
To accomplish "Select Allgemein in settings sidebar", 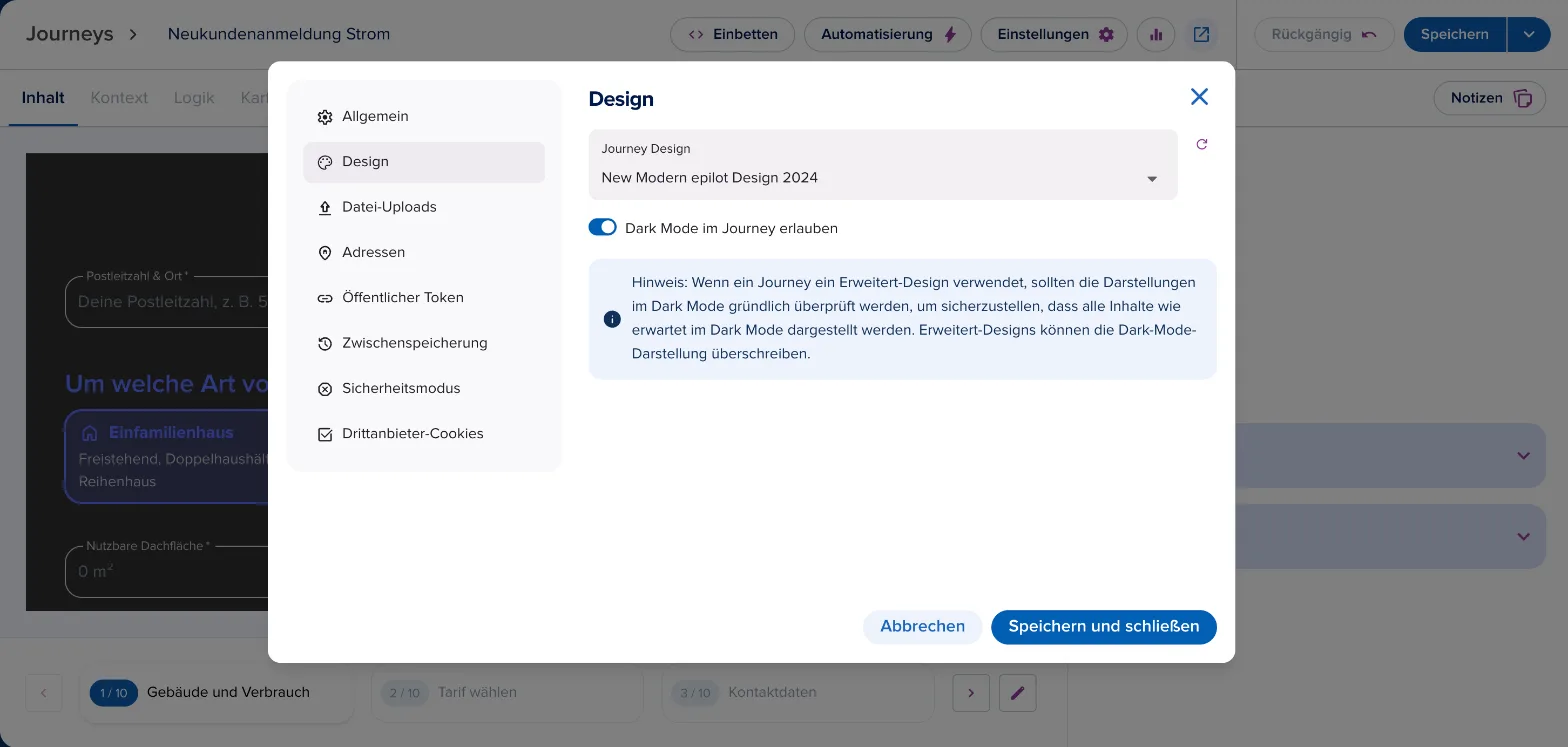I will (424, 117).
